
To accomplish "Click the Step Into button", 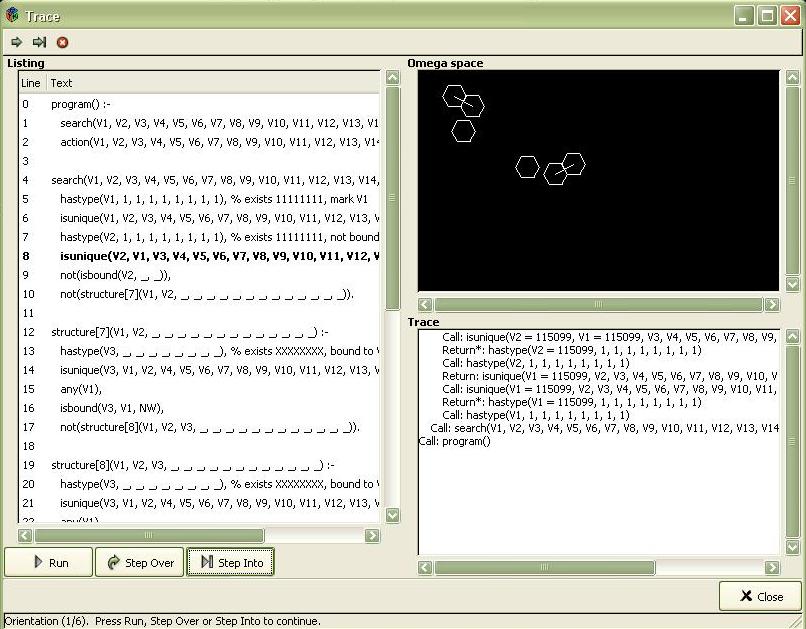I will (230, 562).
